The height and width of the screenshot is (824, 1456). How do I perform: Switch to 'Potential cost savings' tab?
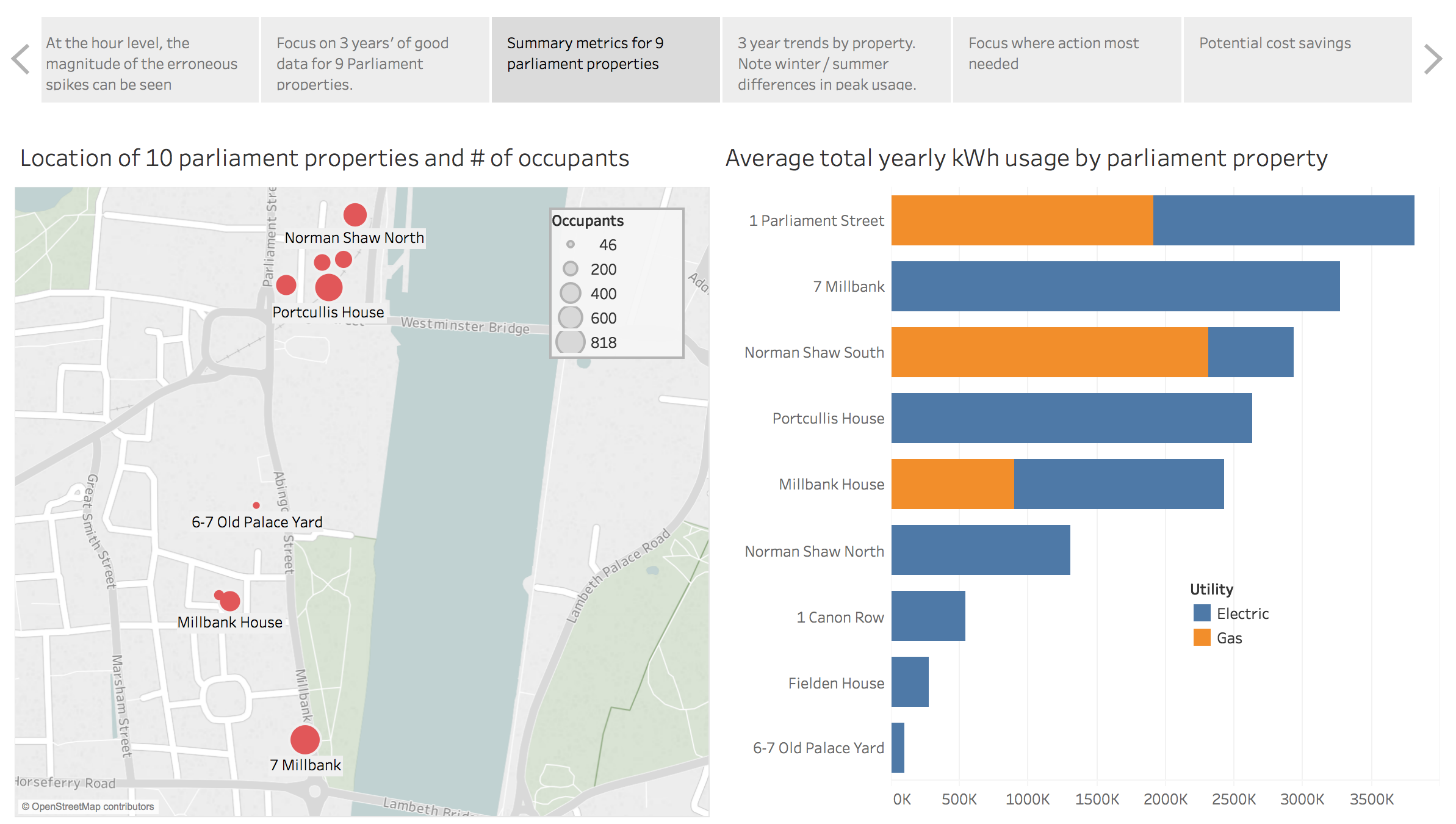pos(1297,60)
